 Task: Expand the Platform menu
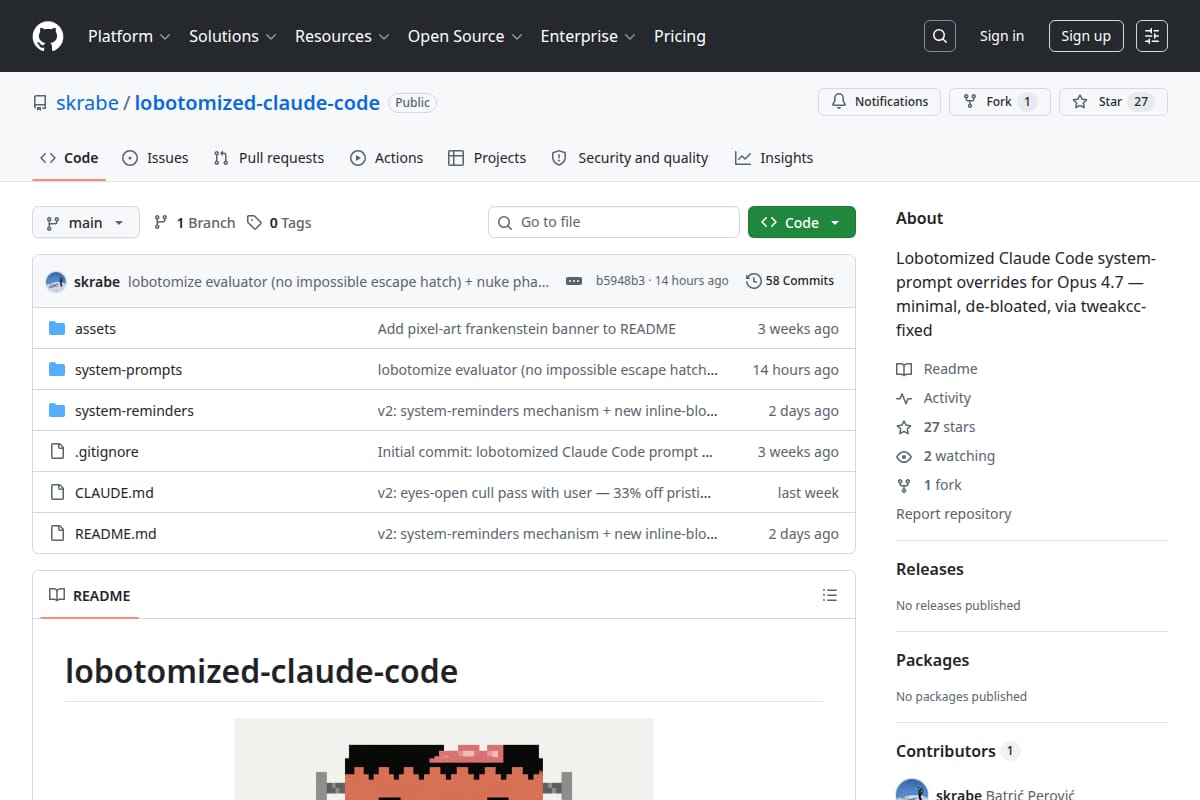(129, 36)
